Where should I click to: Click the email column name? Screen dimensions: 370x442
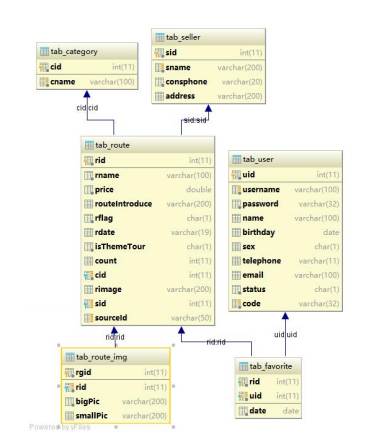[x=253, y=275]
